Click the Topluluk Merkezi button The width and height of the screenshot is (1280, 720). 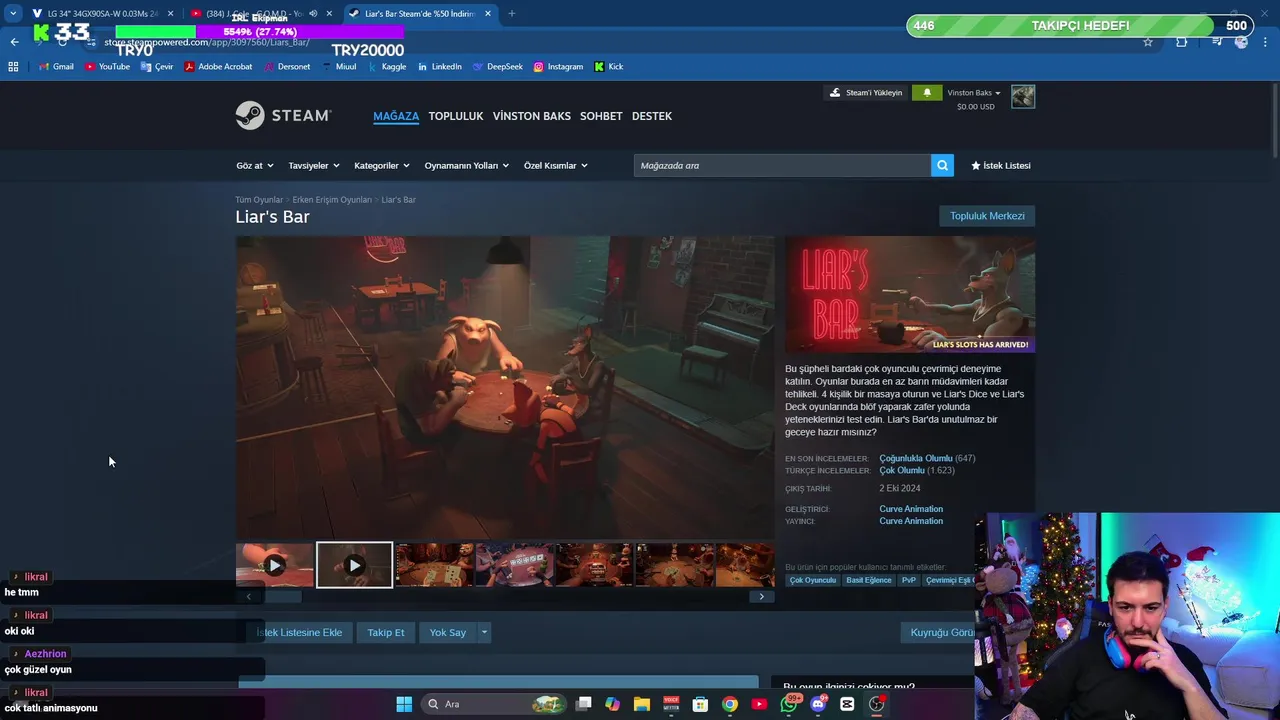(987, 216)
